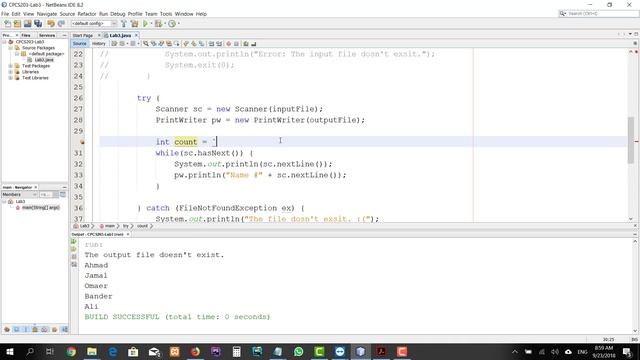Click the Start Macro Recording red icon

(229, 44)
